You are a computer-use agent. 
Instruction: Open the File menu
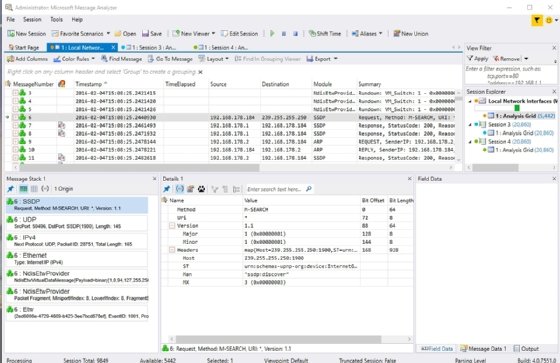11,19
